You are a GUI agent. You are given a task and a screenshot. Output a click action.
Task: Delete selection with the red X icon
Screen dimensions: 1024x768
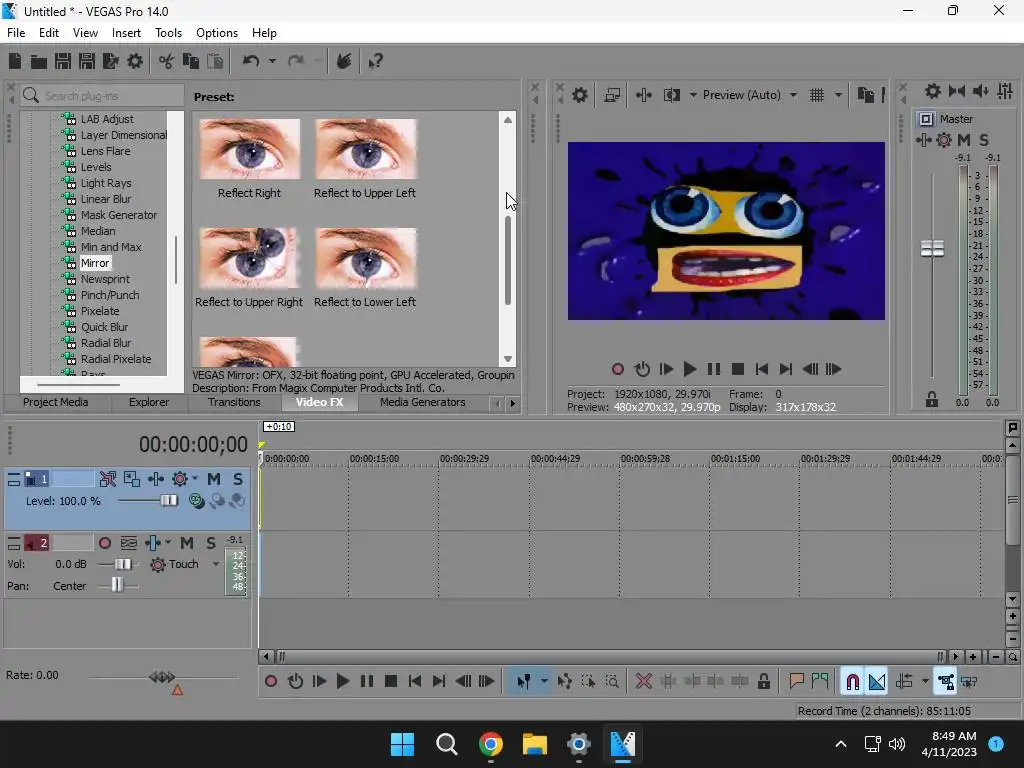coord(644,682)
